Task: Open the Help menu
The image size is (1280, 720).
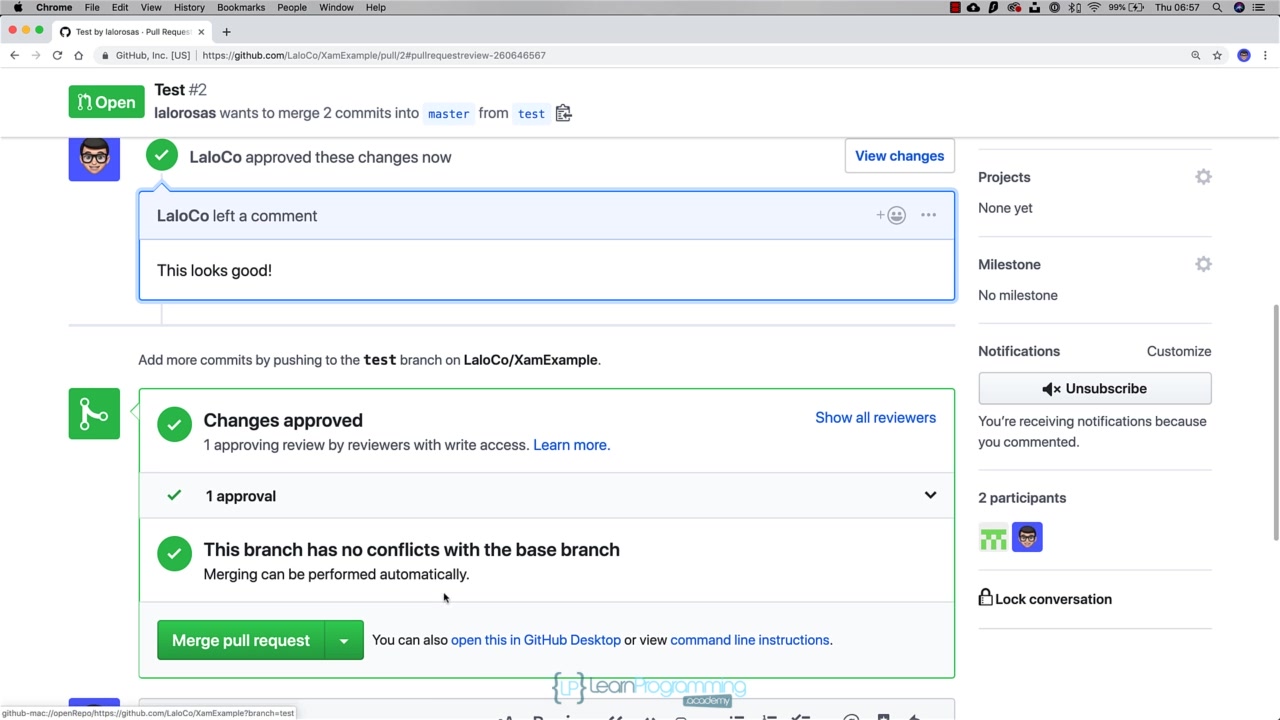Action: pos(376,7)
